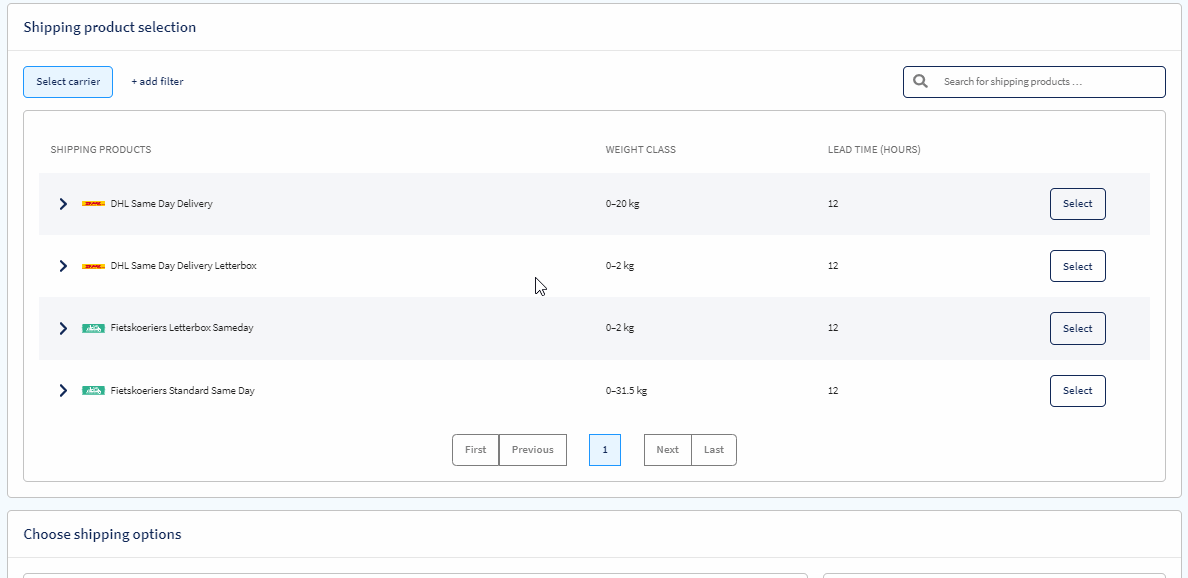Click the add filter link
This screenshot has width=1188, height=578.
[156, 81]
